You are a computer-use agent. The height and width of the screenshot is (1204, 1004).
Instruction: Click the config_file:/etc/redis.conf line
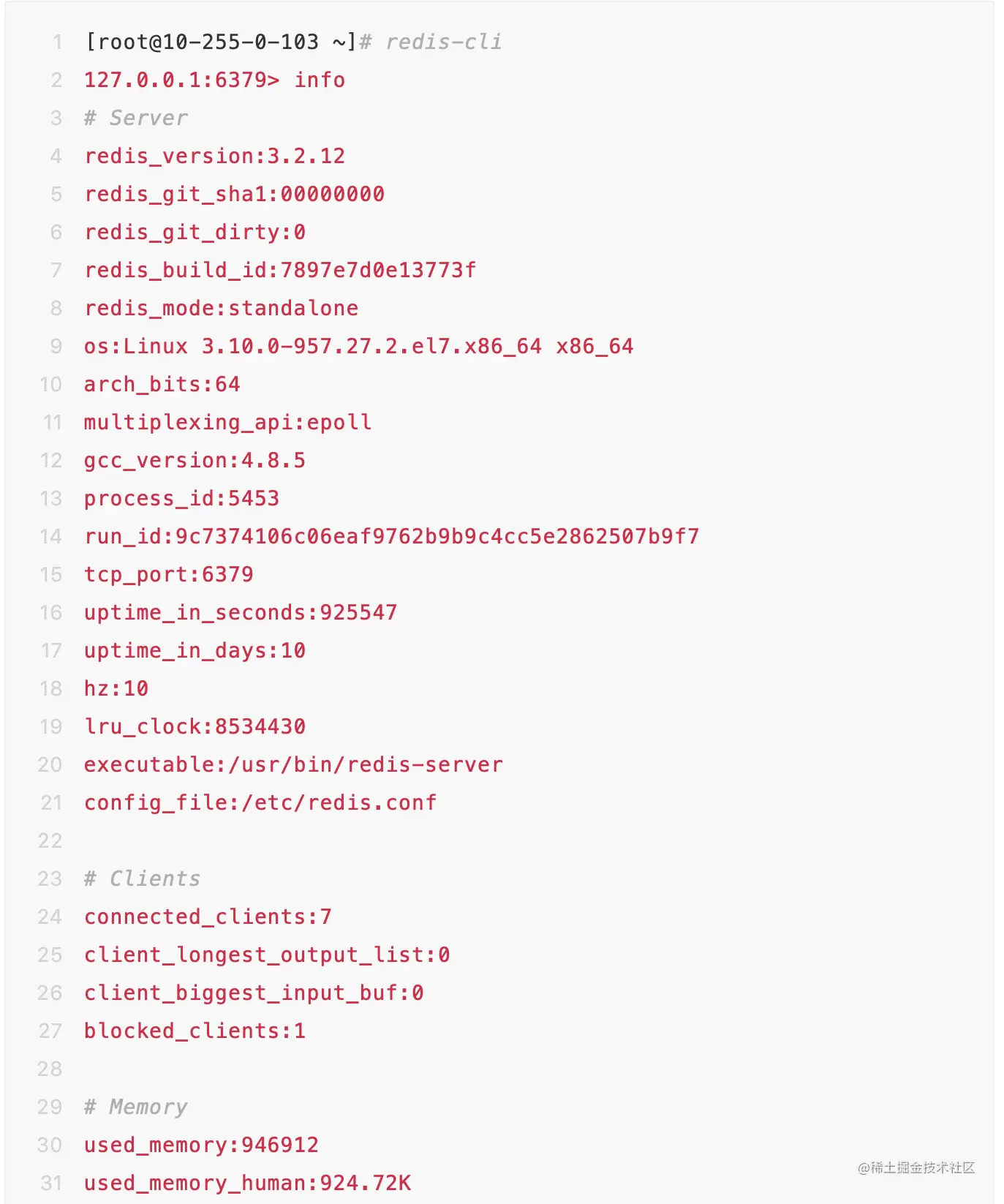tap(260, 802)
